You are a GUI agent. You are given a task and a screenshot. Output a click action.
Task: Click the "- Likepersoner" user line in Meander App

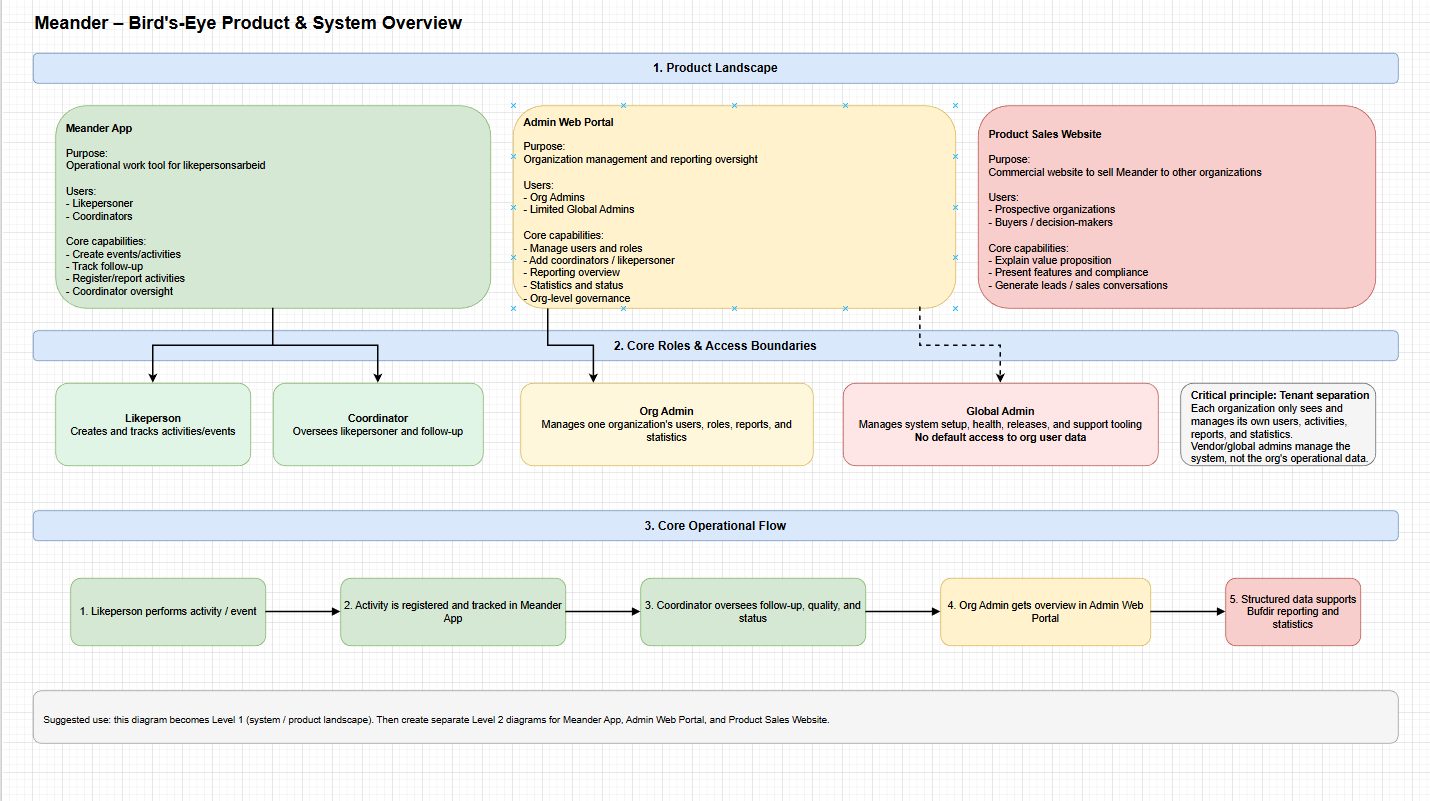100,203
